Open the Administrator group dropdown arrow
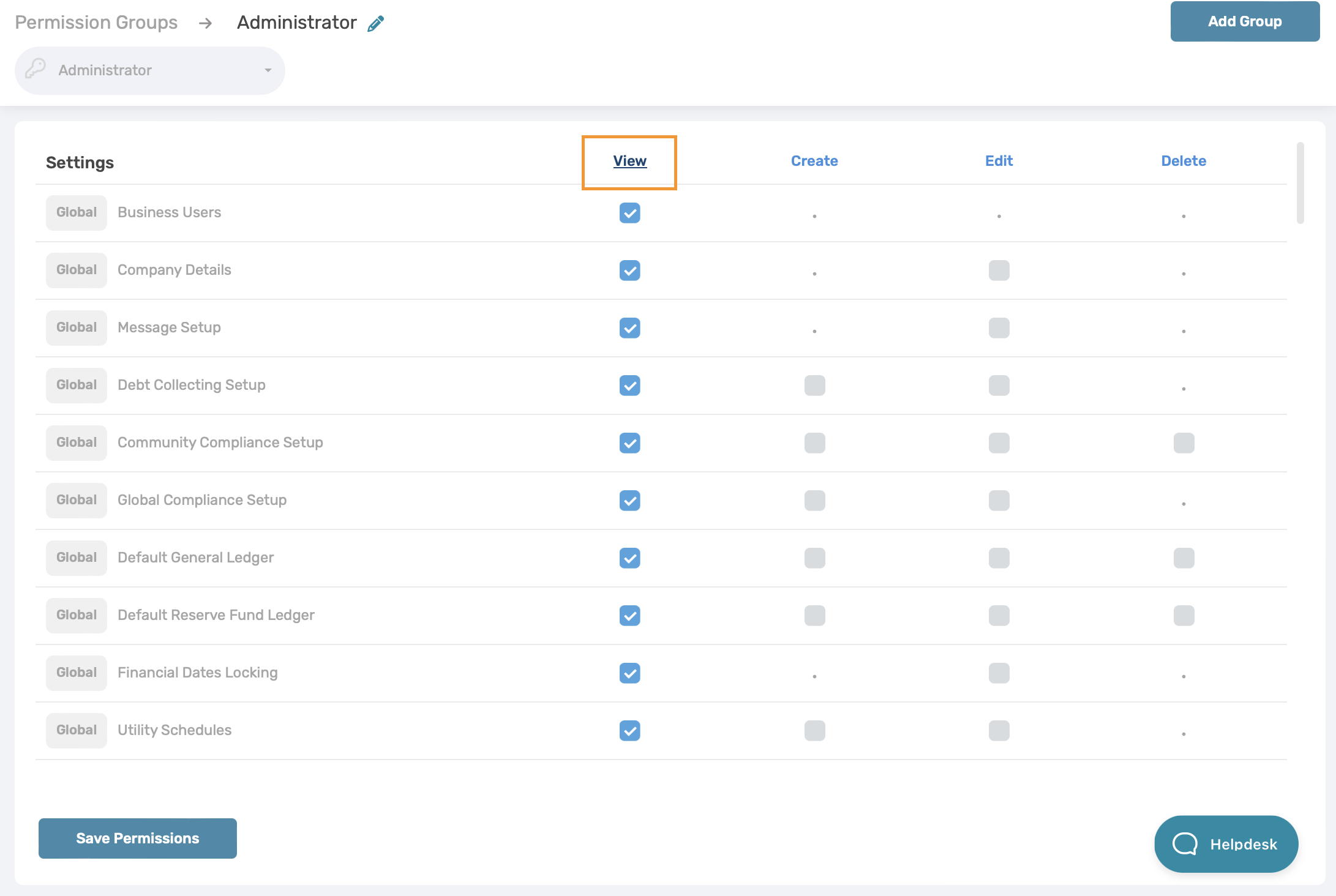1336x896 pixels. pos(268,70)
